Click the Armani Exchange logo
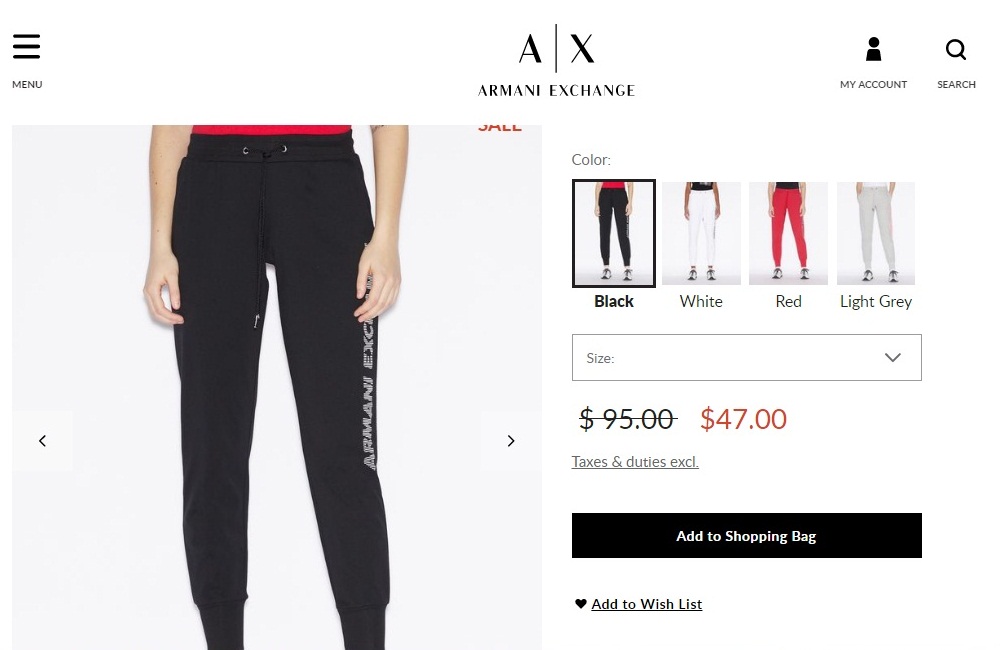 pyautogui.click(x=556, y=61)
